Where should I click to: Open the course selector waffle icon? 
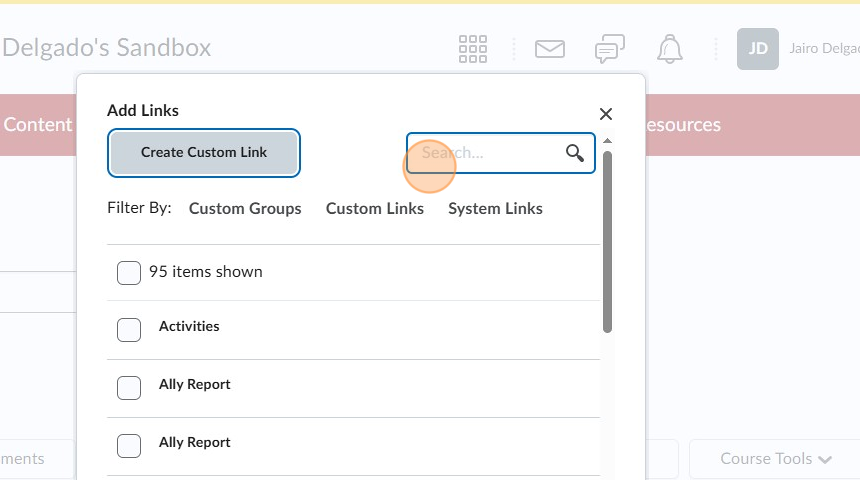[473, 49]
